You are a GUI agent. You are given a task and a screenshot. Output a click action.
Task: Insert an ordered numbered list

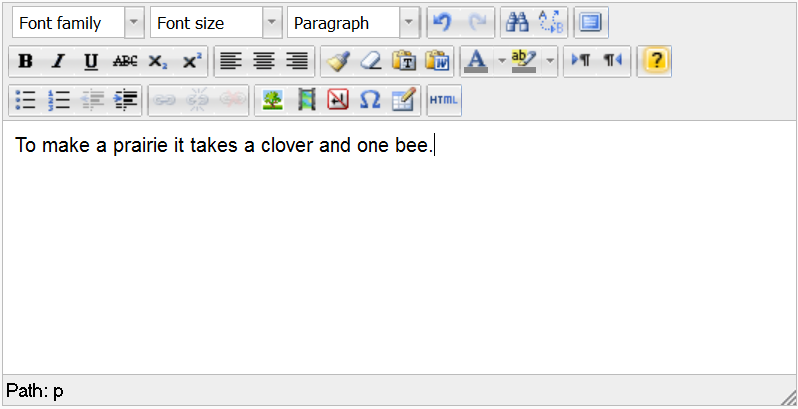tap(58, 100)
